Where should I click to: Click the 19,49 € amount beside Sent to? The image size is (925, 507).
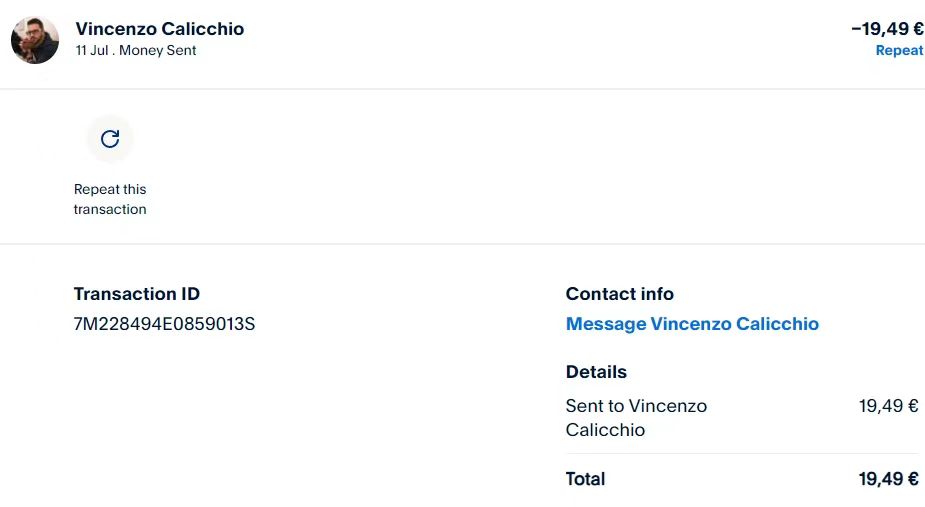[888, 406]
